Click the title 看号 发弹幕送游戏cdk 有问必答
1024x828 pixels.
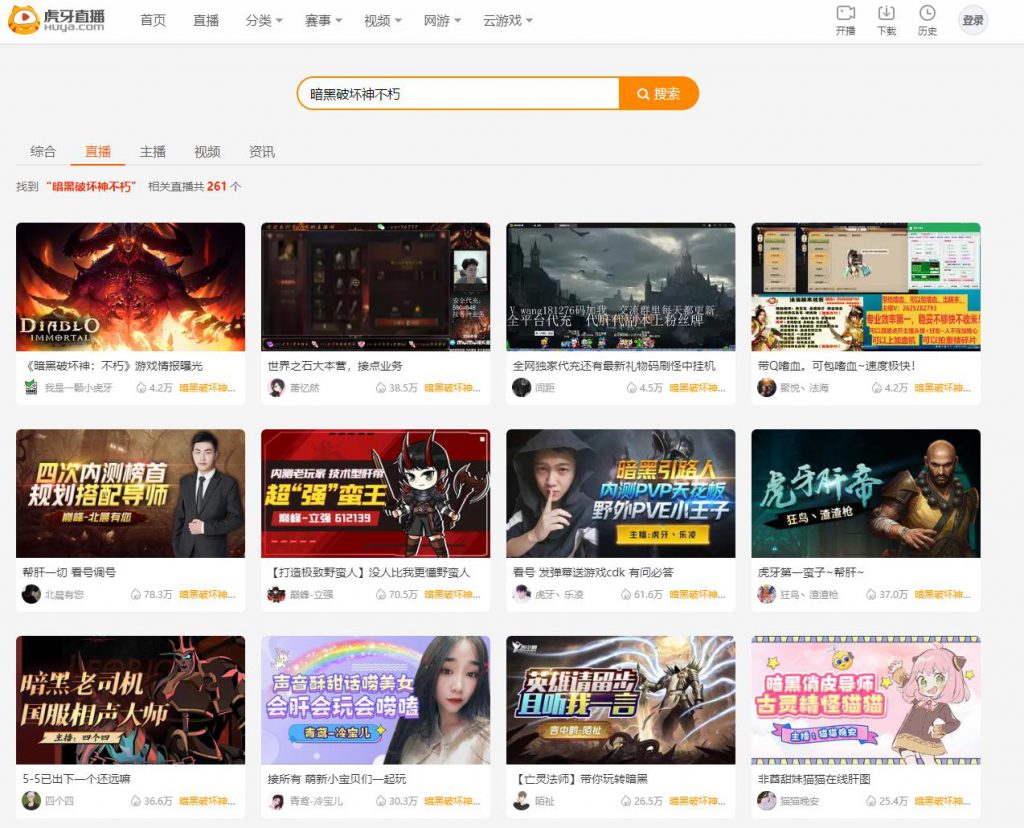[x=593, y=572]
